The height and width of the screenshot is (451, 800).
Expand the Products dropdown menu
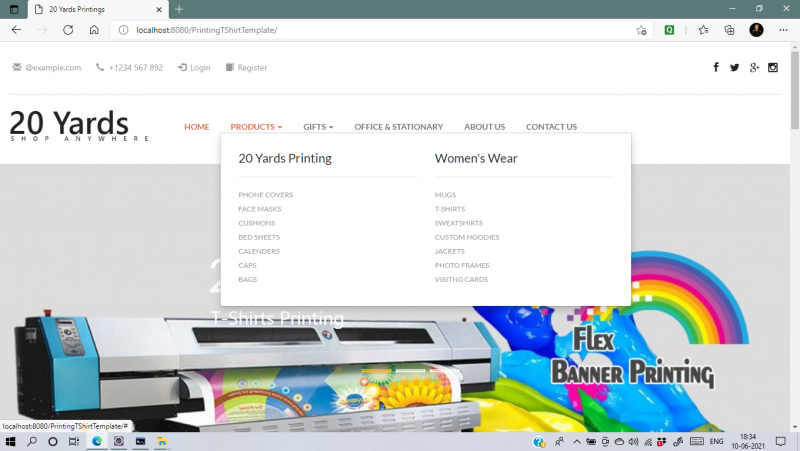click(x=256, y=127)
